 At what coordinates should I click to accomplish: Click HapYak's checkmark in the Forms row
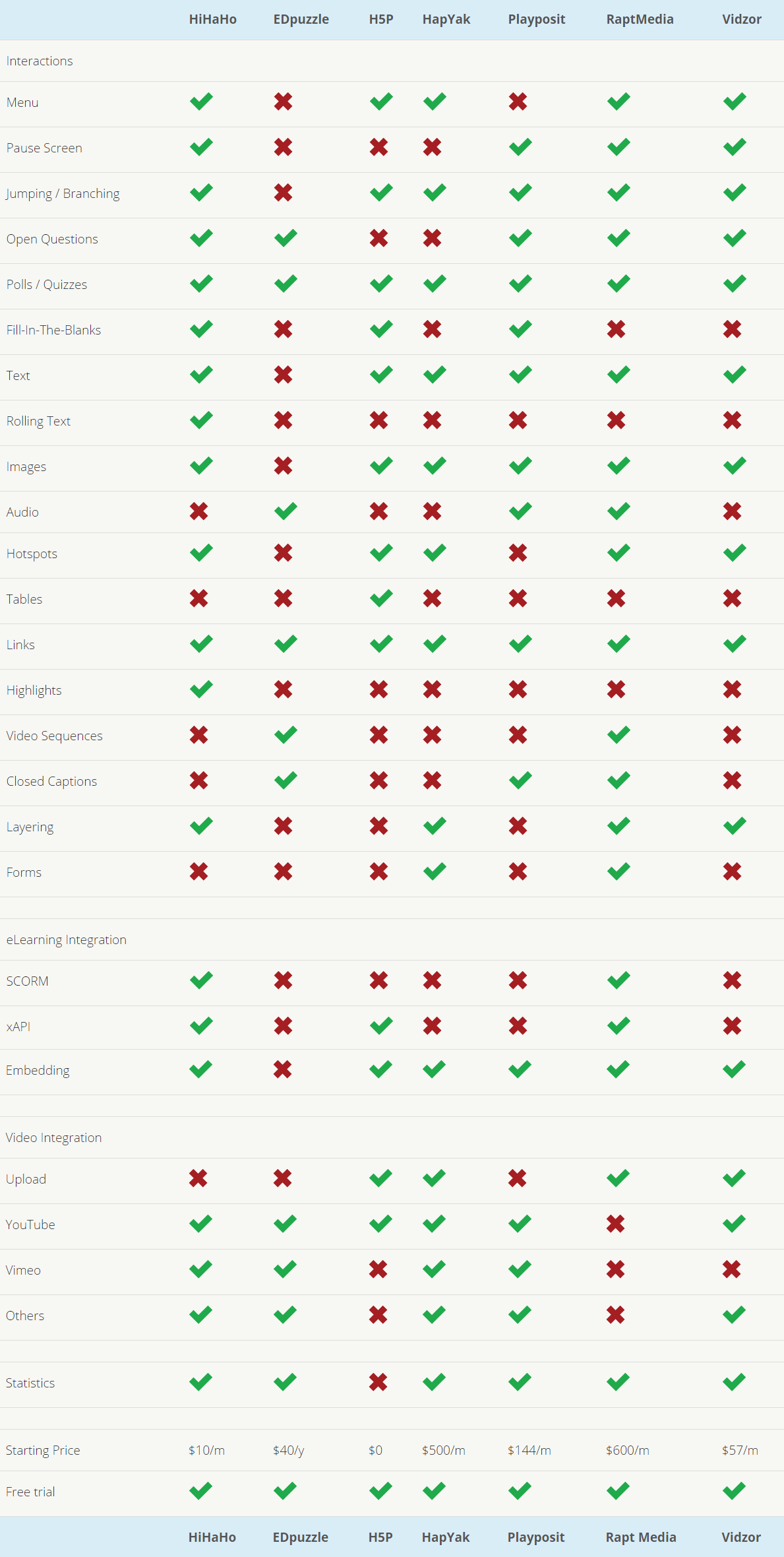(435, 872)
